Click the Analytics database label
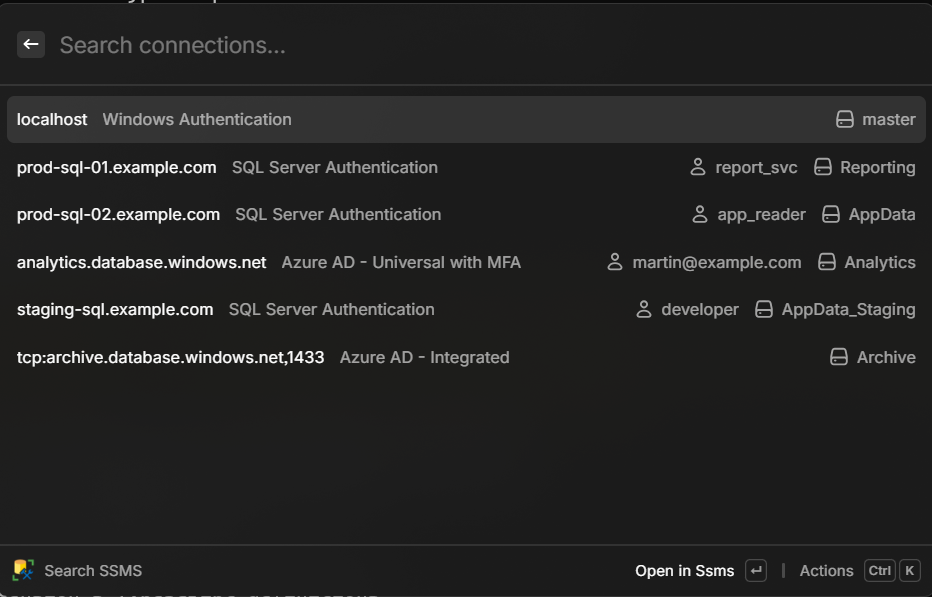This screenshot has width=932, height=597. click(880, 262)
